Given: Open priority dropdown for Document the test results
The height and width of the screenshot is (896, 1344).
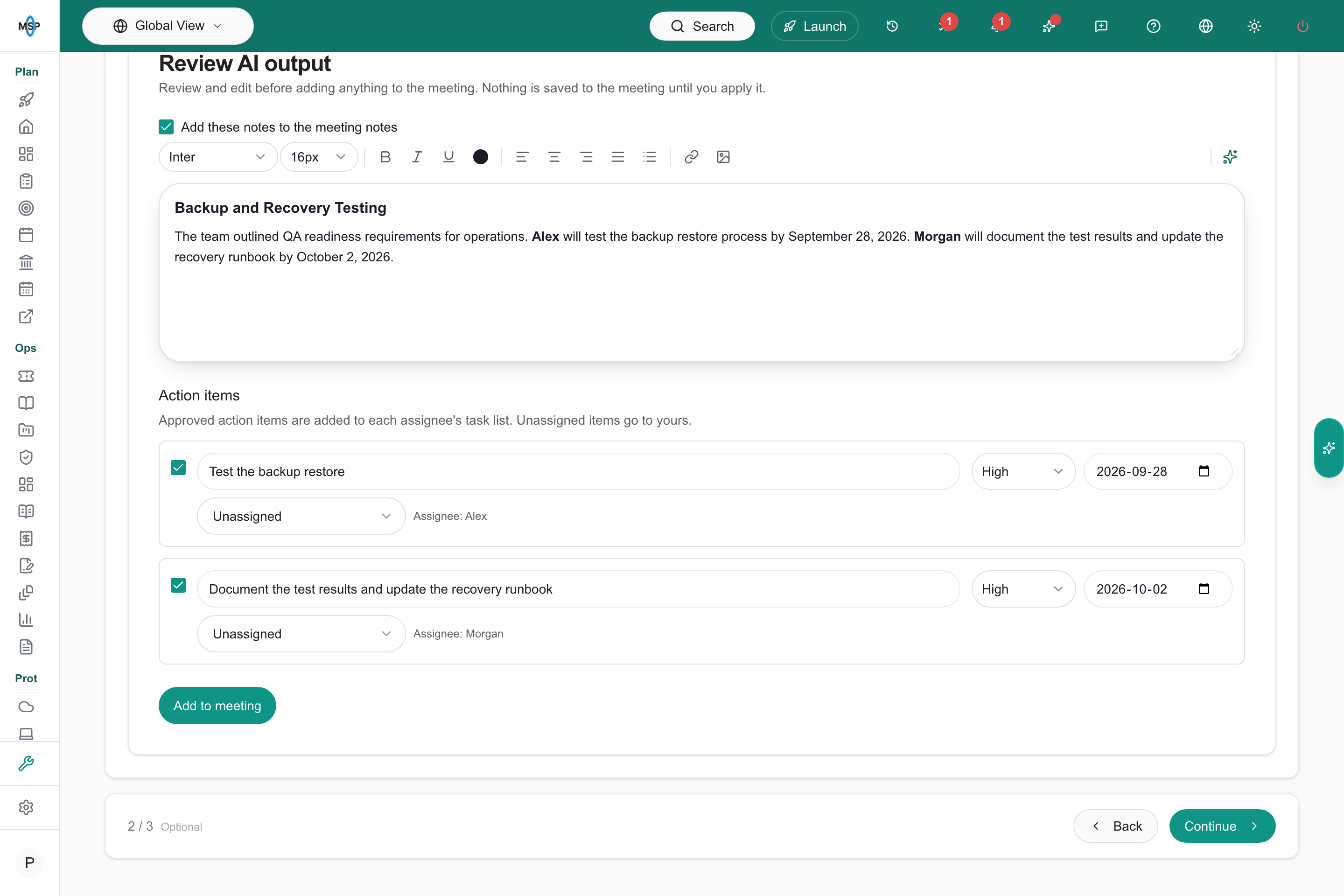Looking at the screenshot, I should click(1023, 589).
